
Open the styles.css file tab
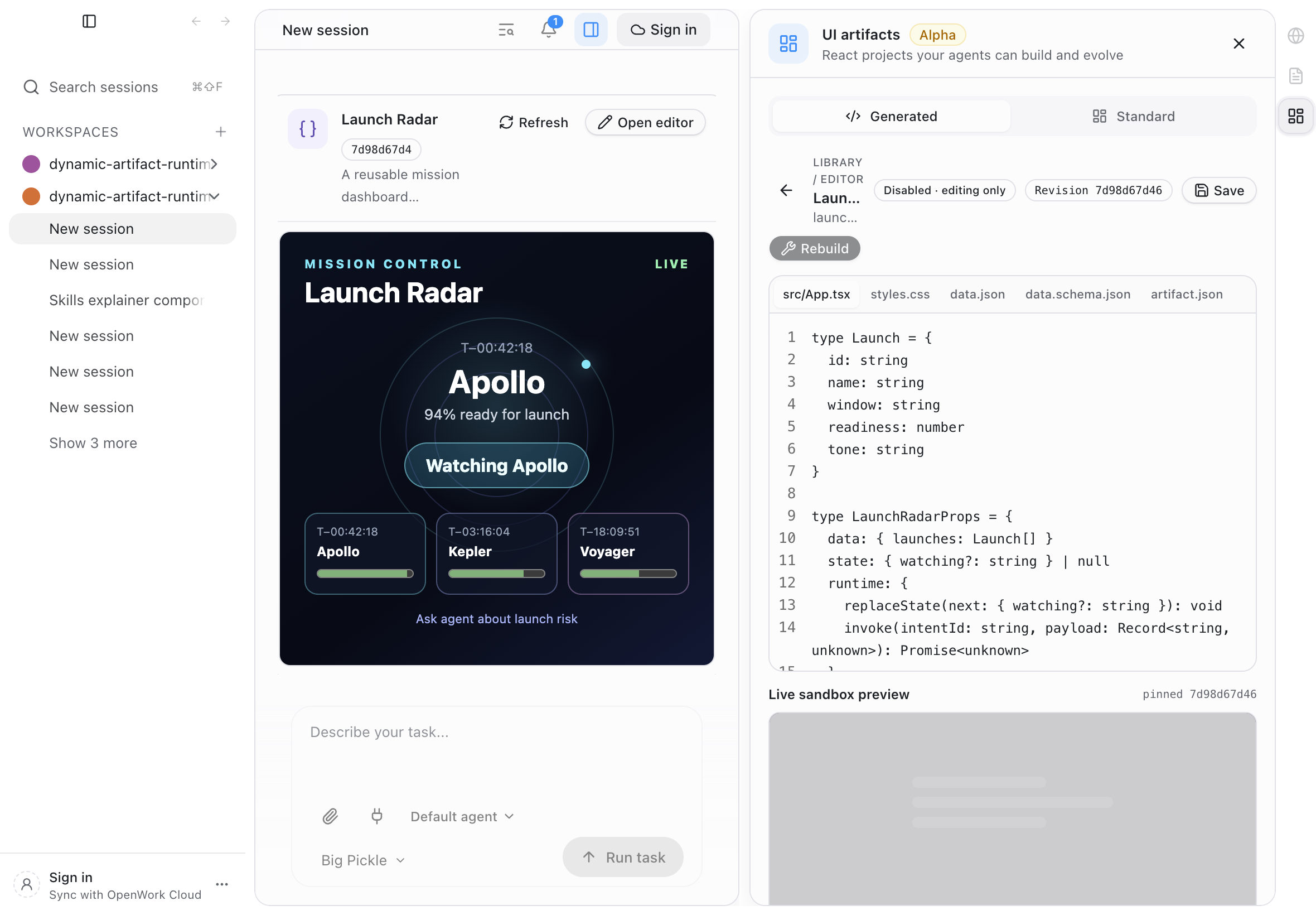tap(899, 294)
